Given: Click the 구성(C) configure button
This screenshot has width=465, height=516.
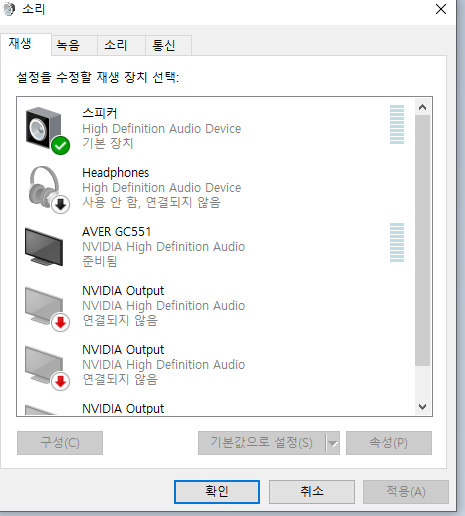Looking at the screenshot, I should click(60, 443).
